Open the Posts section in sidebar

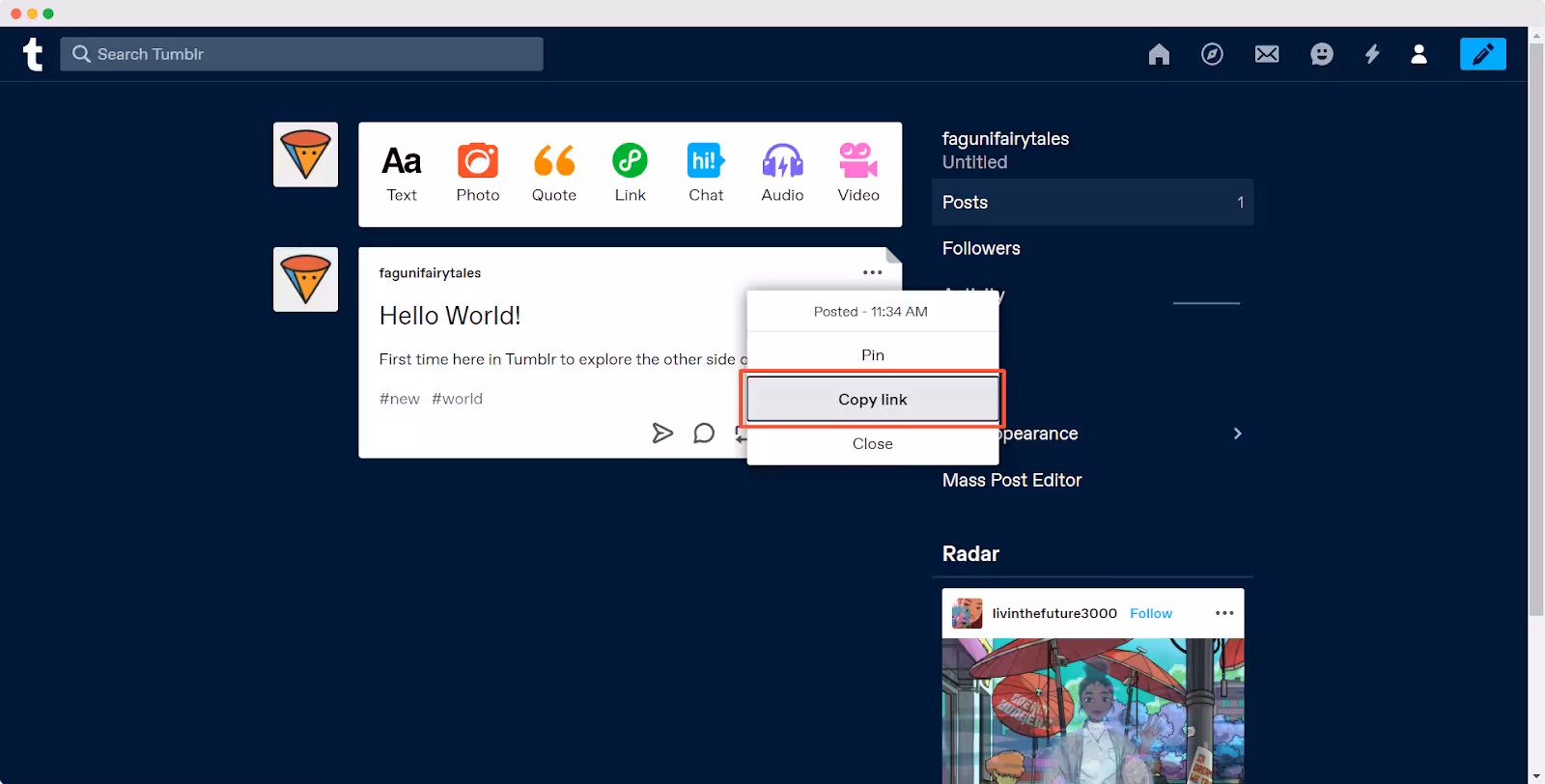point(1092,202)
